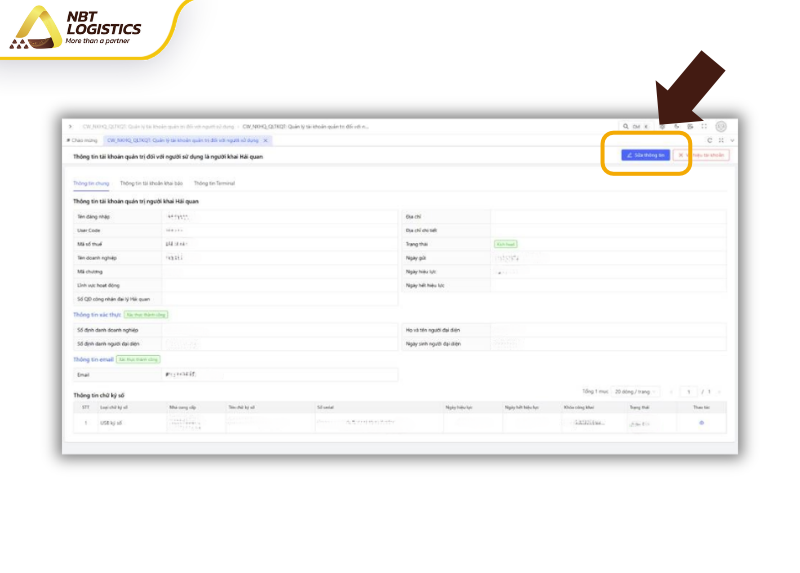
Task: Click the blue Sửa thông tin button
Action: pyautogui.click(x=645, y=155)
